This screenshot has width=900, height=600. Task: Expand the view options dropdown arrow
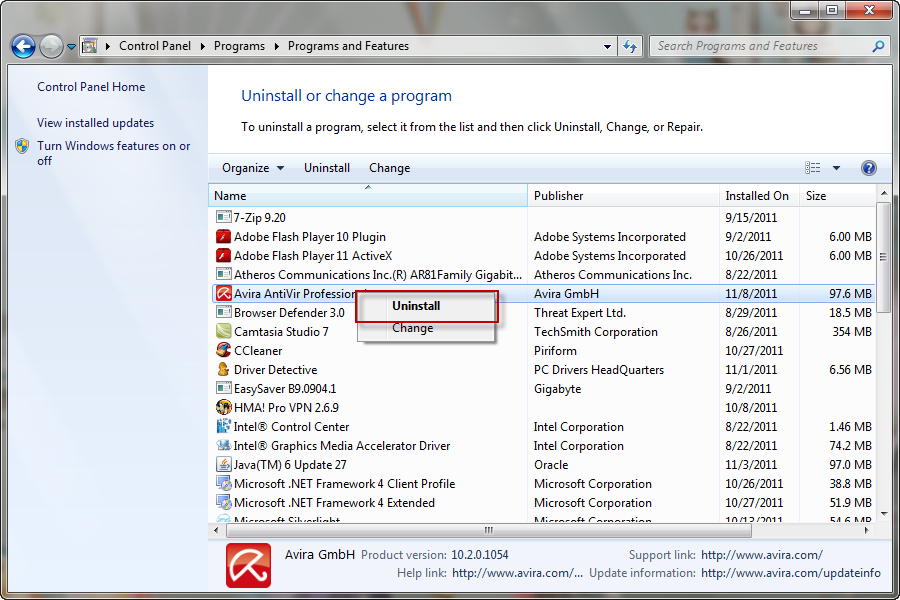(836, 168)
